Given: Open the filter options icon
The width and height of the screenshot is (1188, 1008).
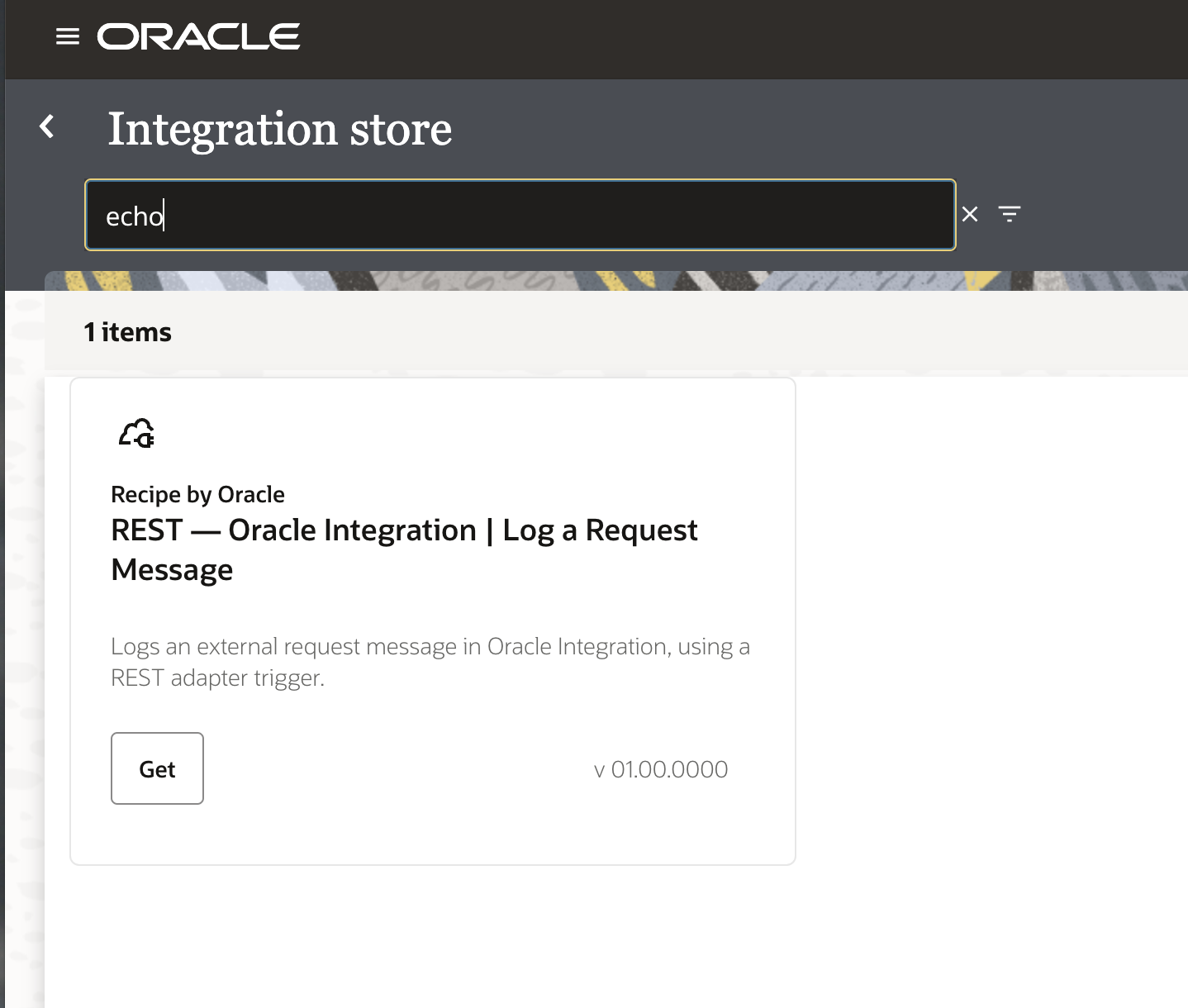Looking at the screenshot, I should click(1010, 215).
